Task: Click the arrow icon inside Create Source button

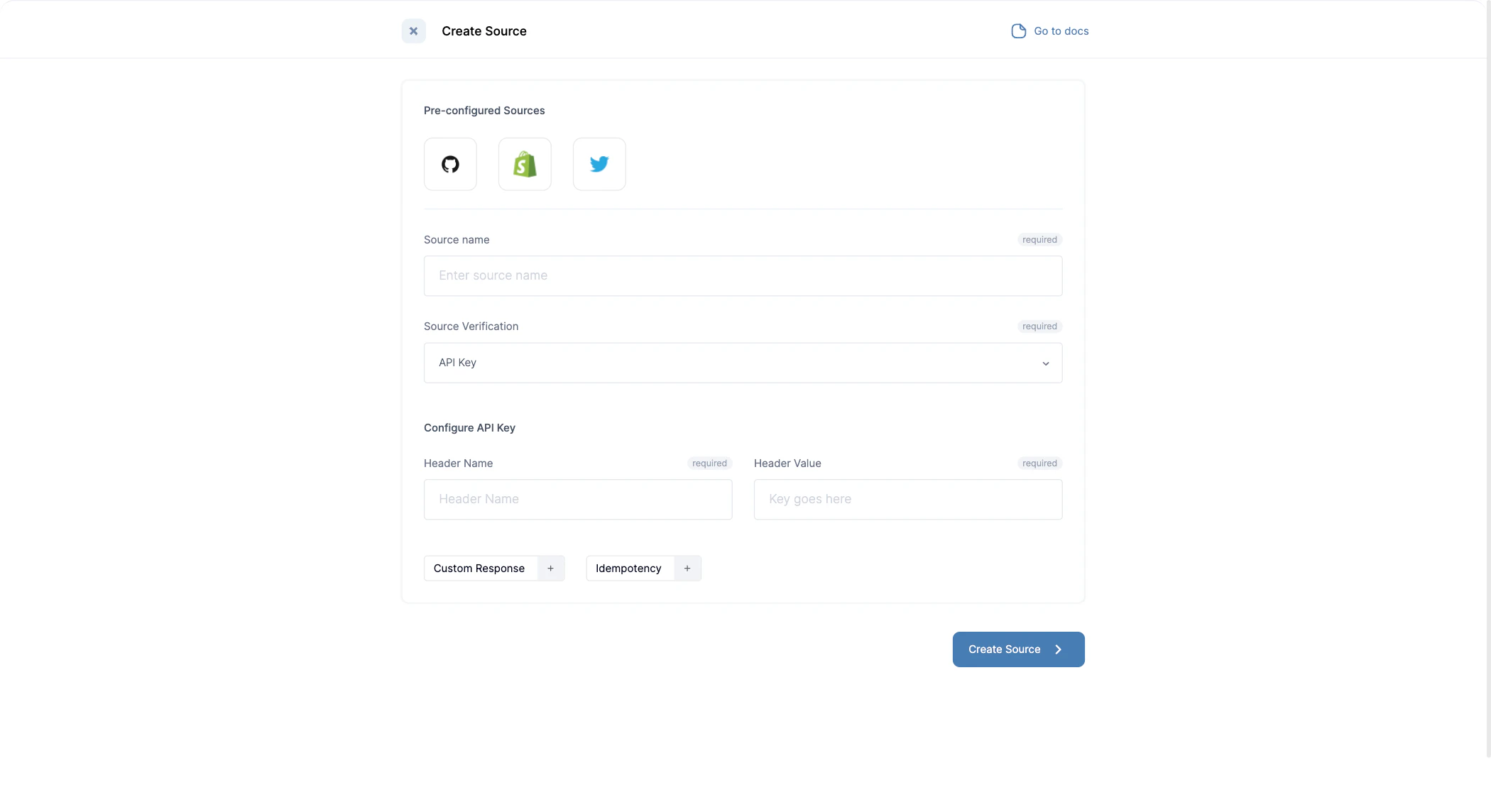Action: (1058, 649)
